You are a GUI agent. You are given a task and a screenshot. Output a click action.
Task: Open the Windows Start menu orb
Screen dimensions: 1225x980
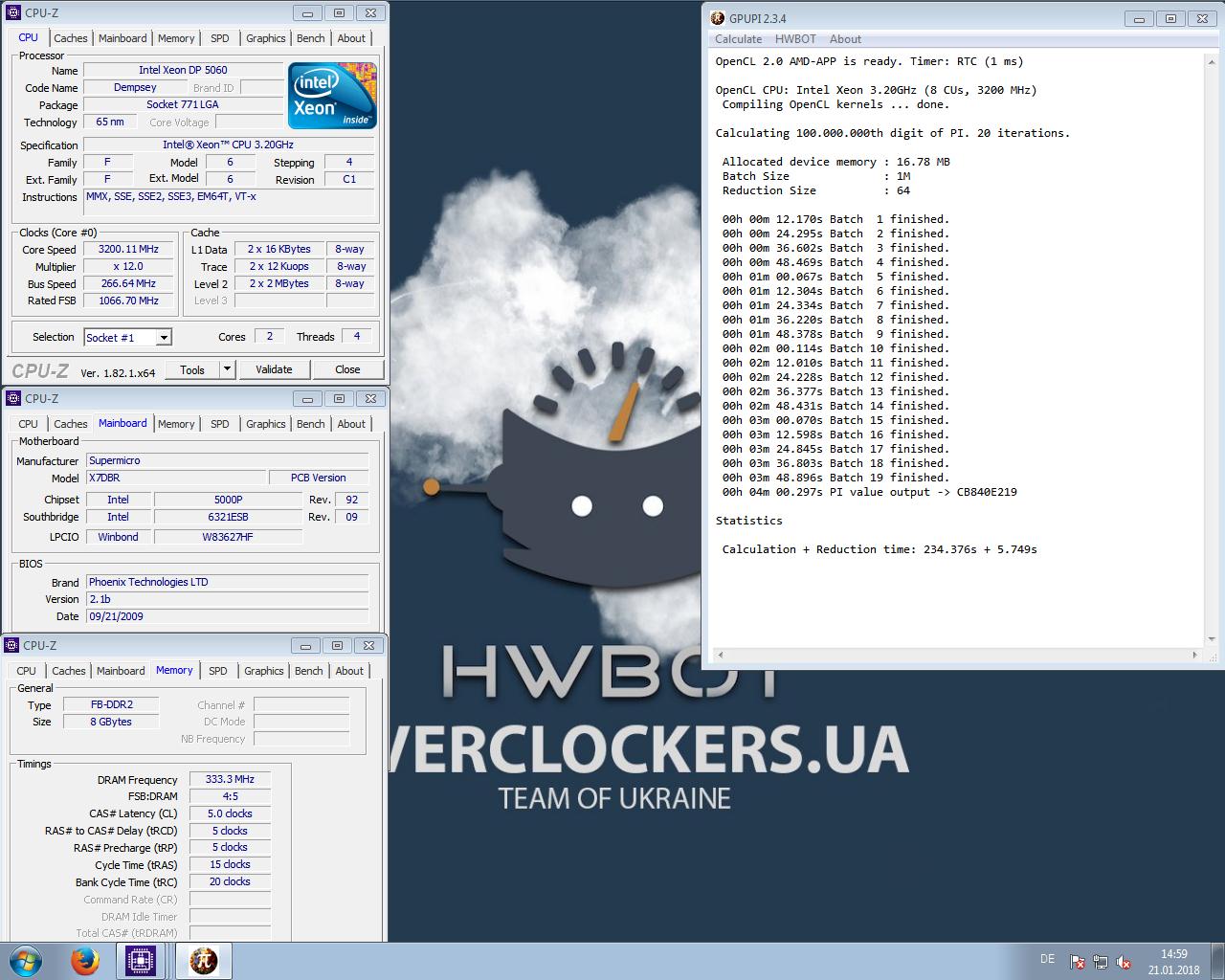[x=25, y=961]
